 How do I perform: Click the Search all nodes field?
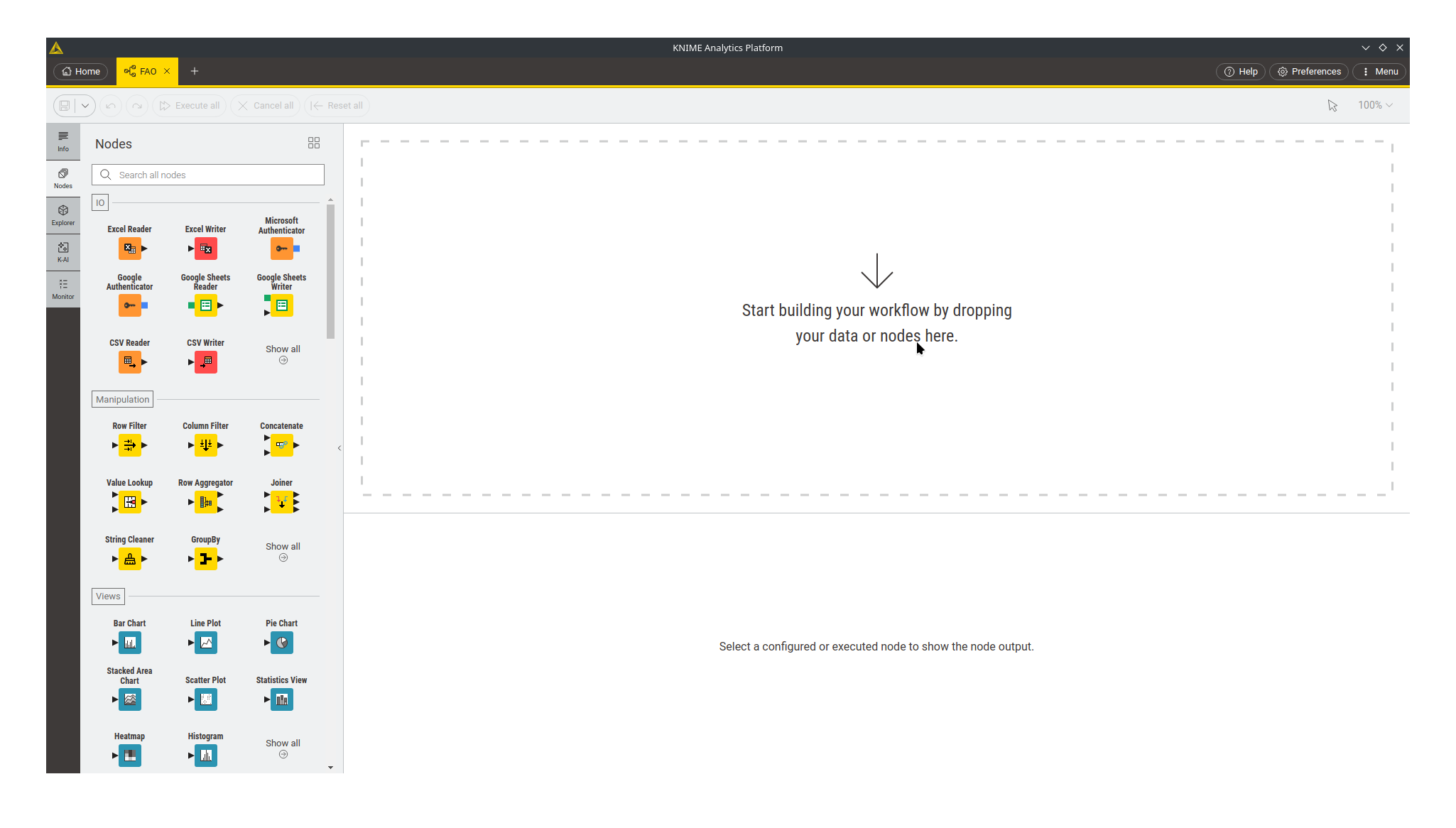[x=207, y=174]
